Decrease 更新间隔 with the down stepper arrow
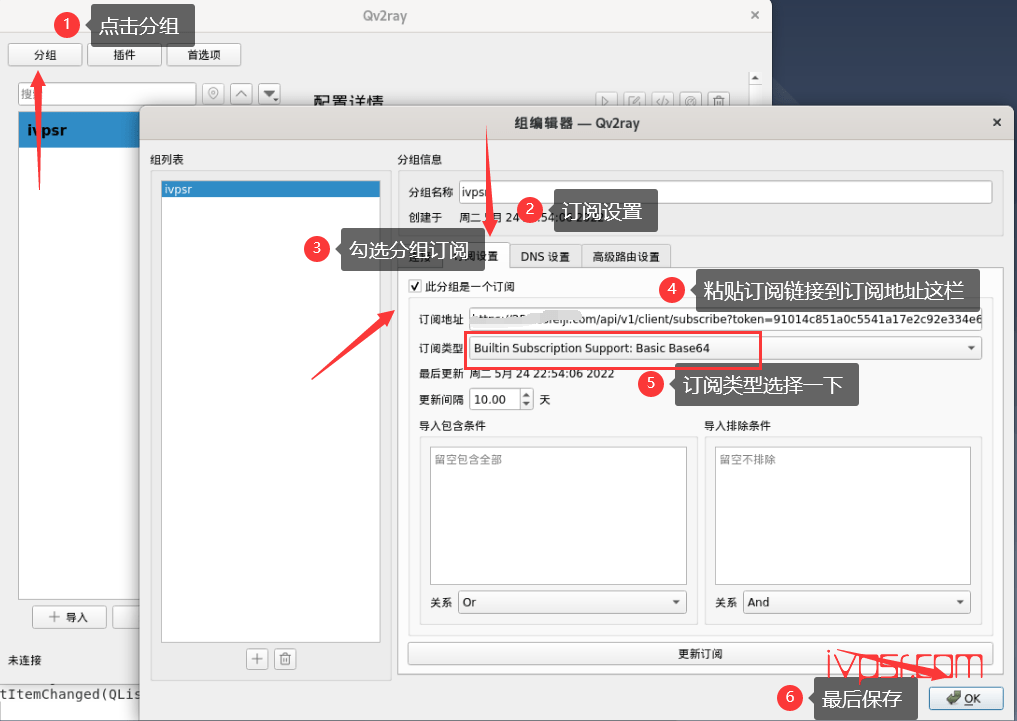The height and width of the screenshot is (721, 1017). (527, 405)
